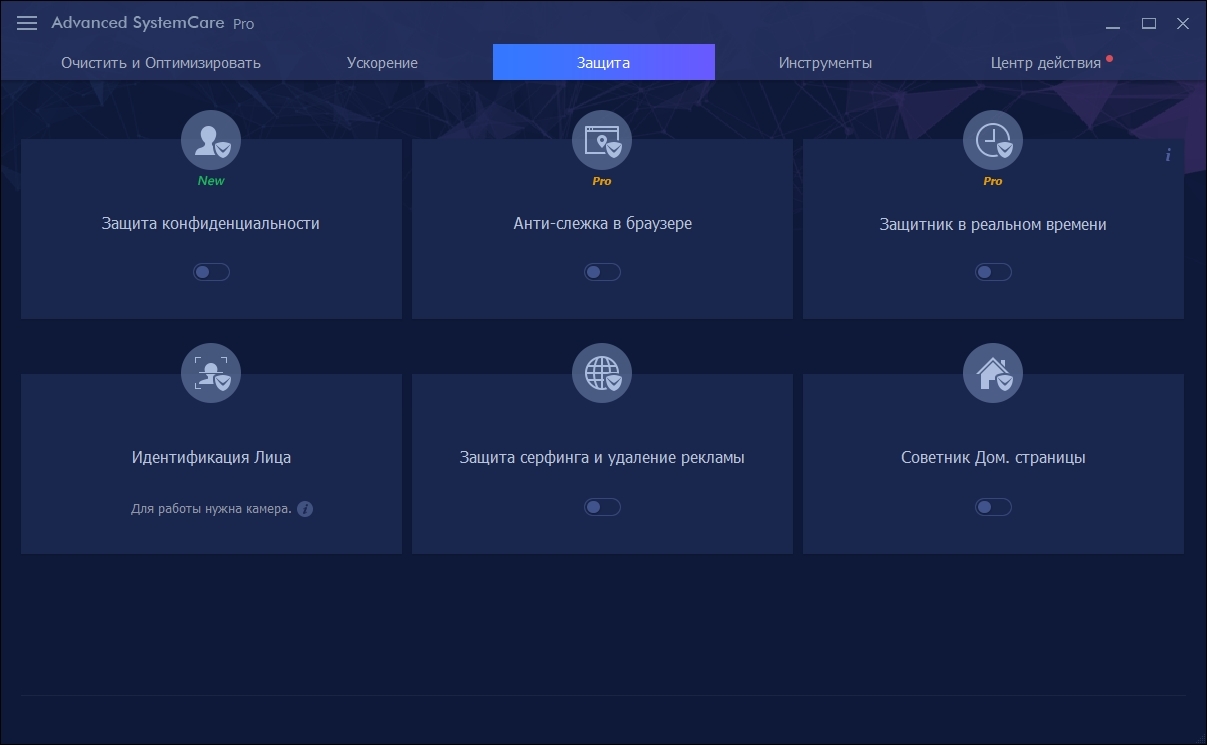1207x745 pixels.
Task: Open the Очистить и Оптимизировать tab
Action: pyautogui.click(x=161, y=63)
